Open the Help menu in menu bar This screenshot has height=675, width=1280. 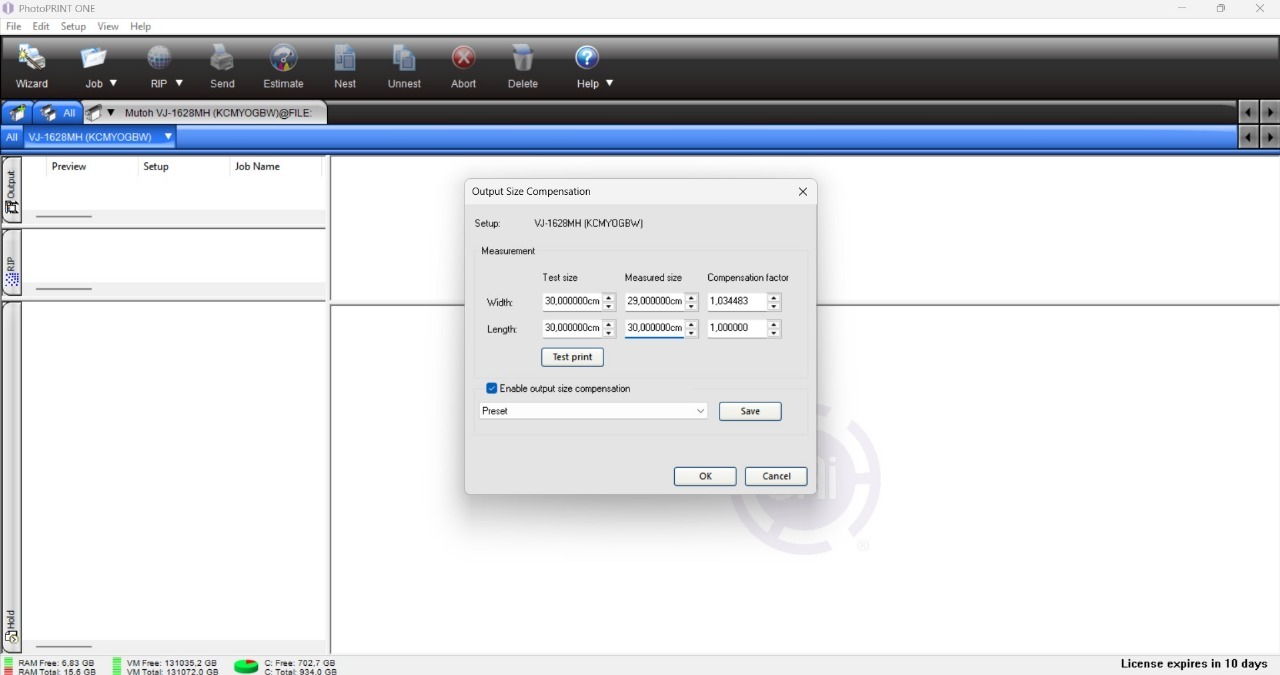click(x=141, y=26)
